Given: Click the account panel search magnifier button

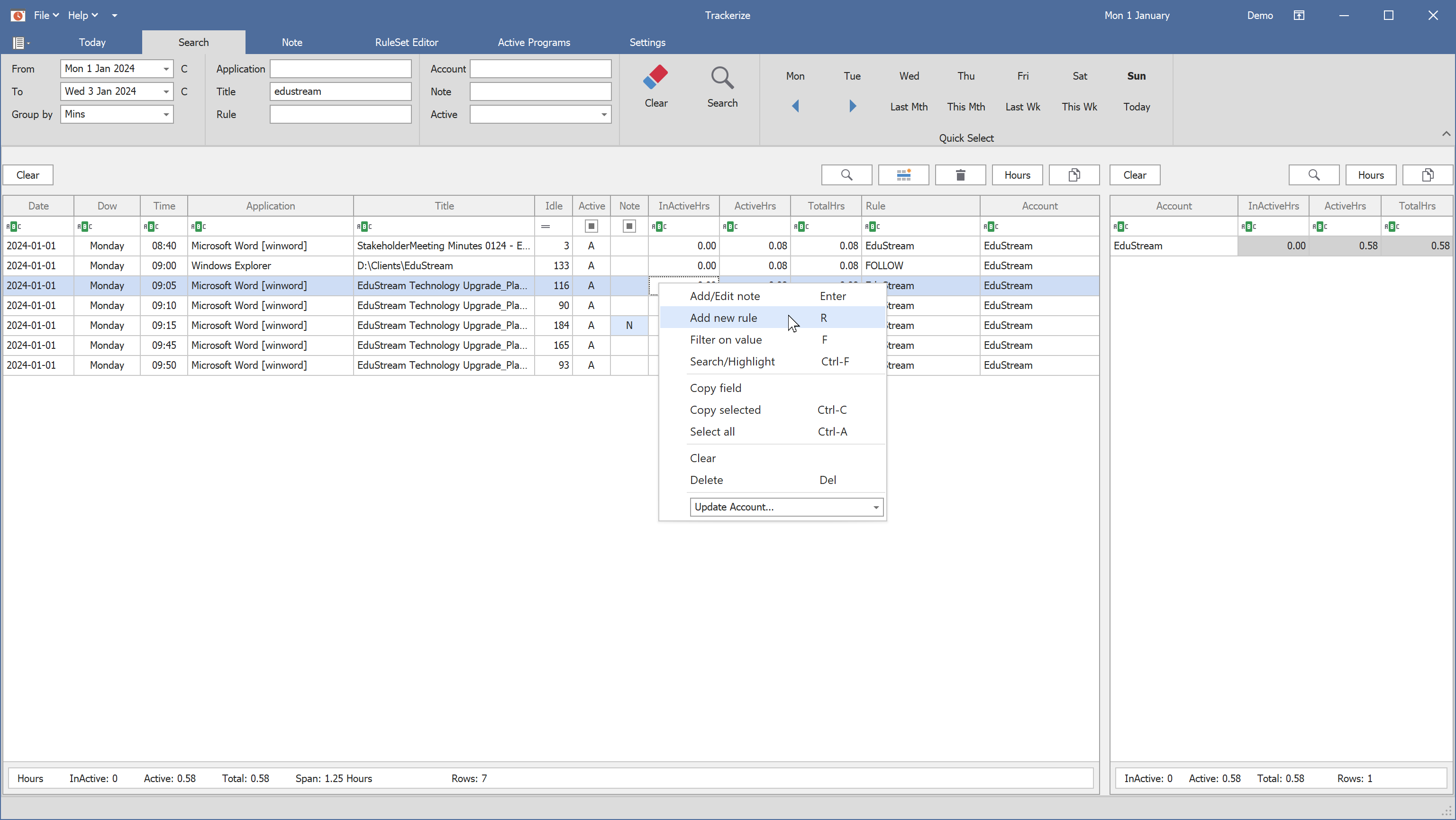Looking at the screenshot, I should [1313, 175].
